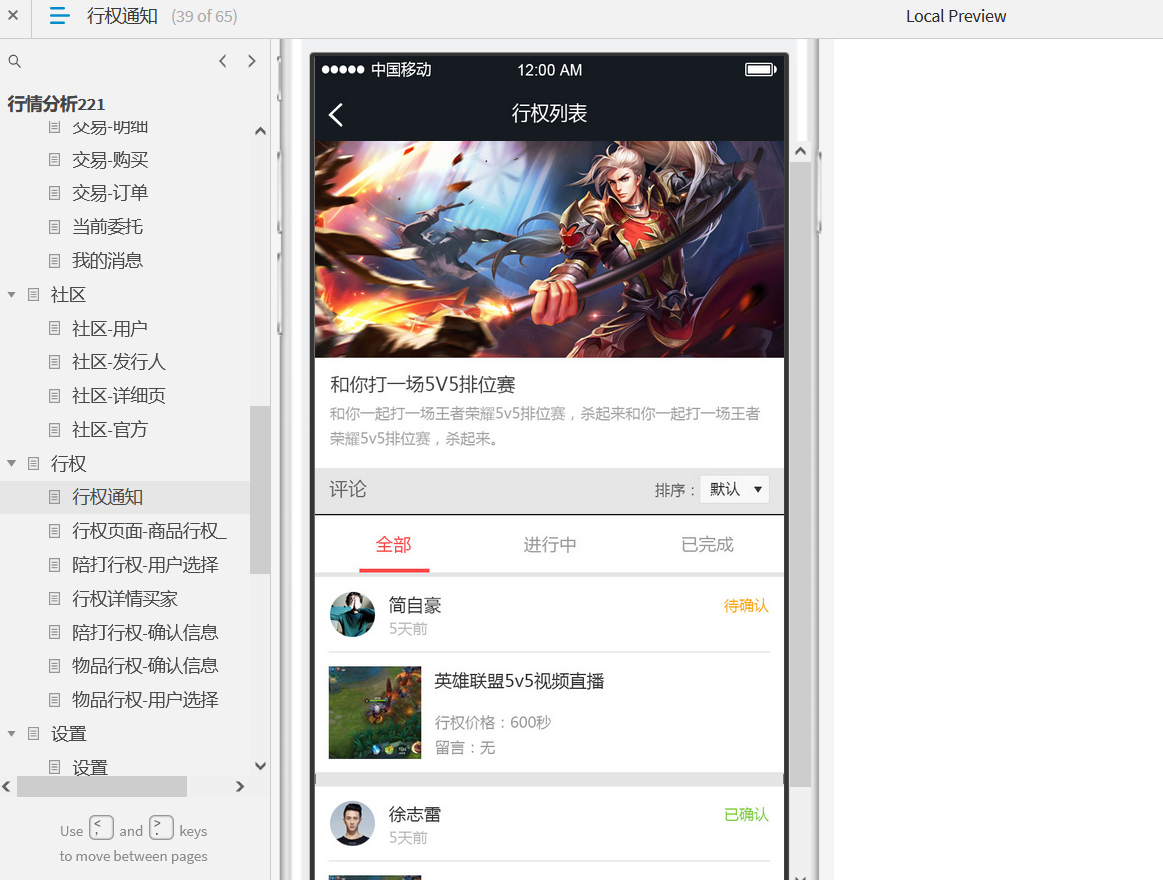
Task: Open the 我的消息 page
Action: tap(108, 260)
